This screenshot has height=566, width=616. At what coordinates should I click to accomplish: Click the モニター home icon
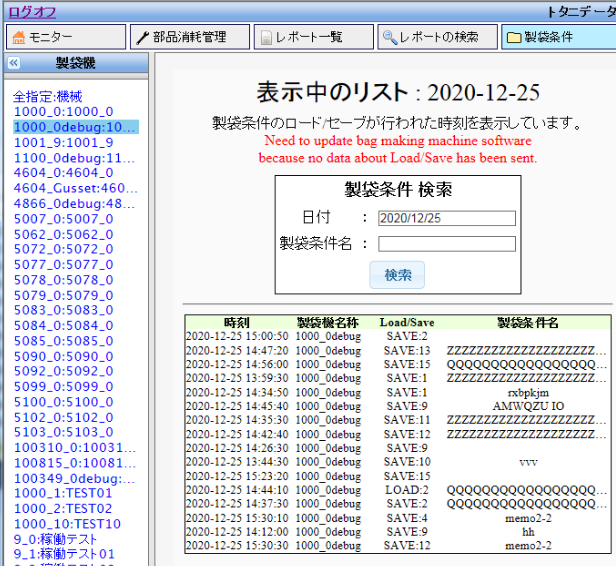tap(18, 37)
